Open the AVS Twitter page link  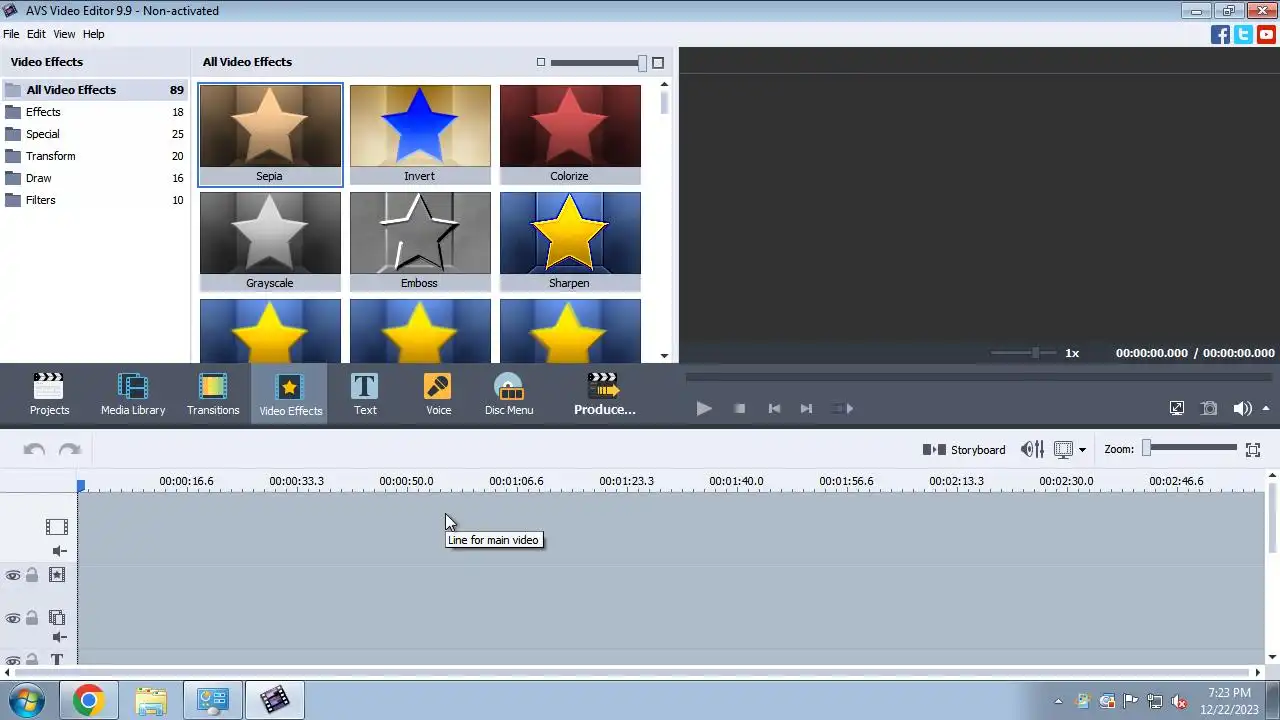(1243, 34)
